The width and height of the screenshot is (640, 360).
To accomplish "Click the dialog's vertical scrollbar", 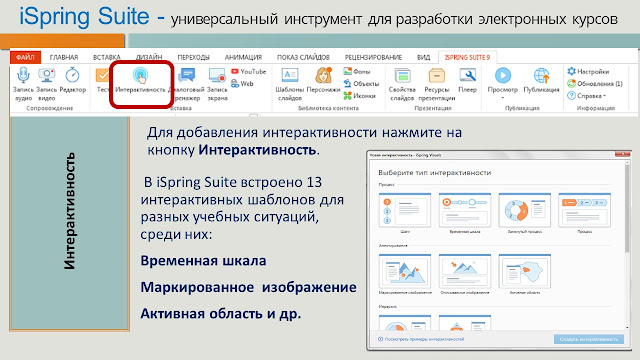I will 627,245.
